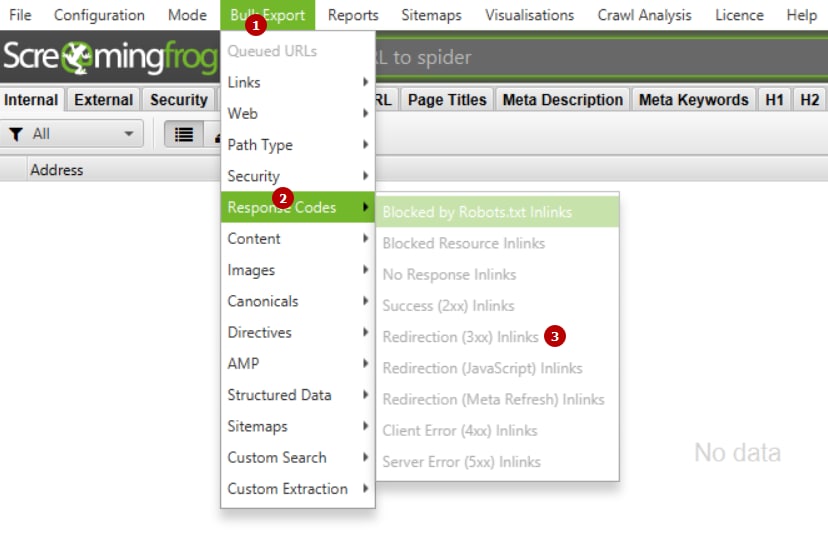Choose Server Error (5xx) Inlinks

[x=497, y=461]
